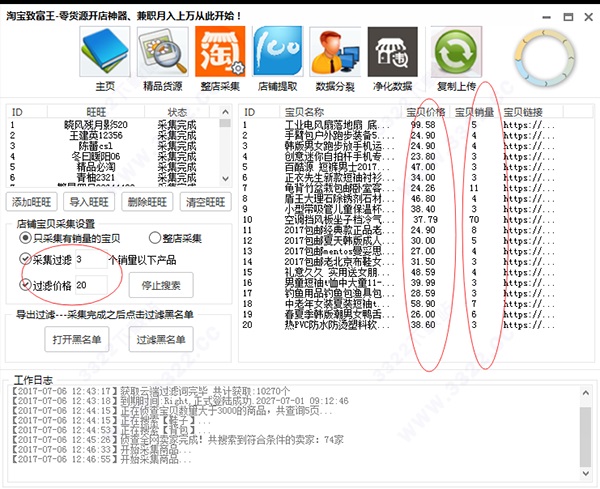Screen dimensions: 600x489
Task: Select 旺旺 row 王建英12356
Action: point(114,135)
